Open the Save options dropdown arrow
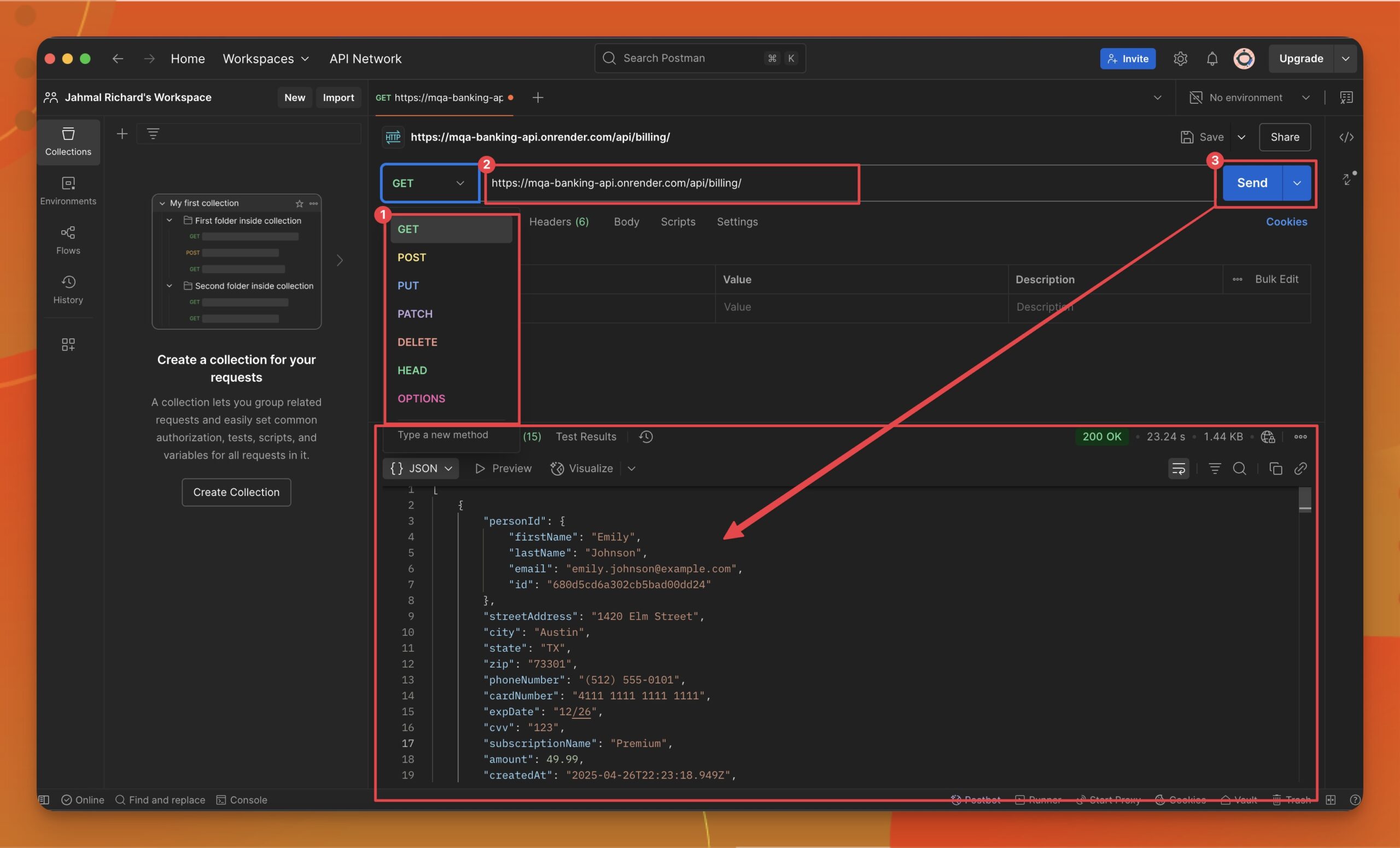Viewport: 1400px width, 848px height. (1241, 137)
